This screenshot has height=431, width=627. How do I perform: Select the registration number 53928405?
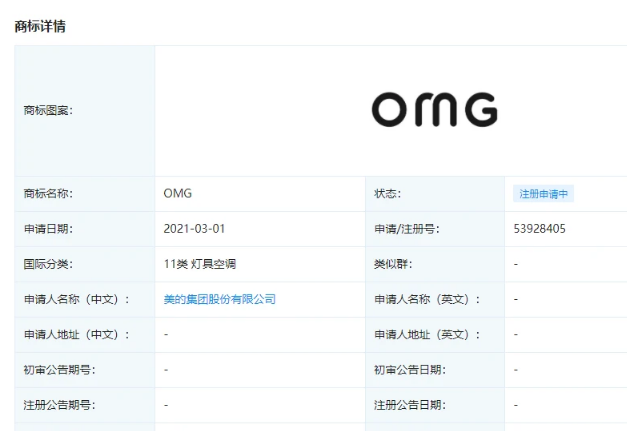click(x=539, y=229)
